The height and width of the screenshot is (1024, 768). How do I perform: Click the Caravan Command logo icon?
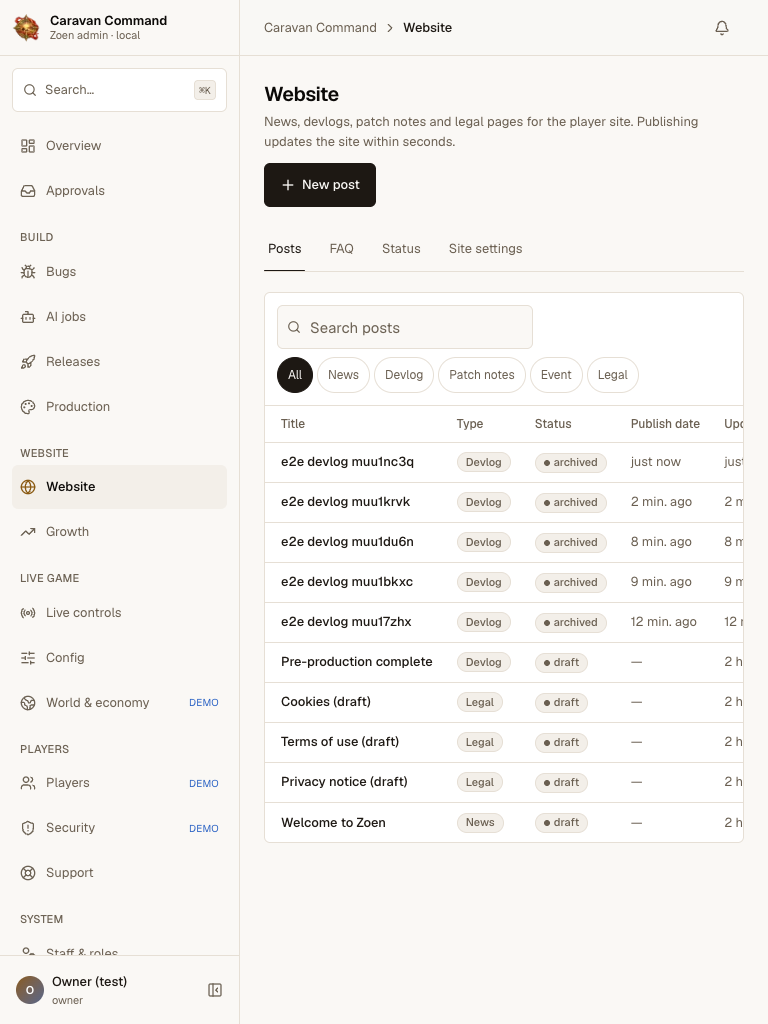tap(27, 27)
